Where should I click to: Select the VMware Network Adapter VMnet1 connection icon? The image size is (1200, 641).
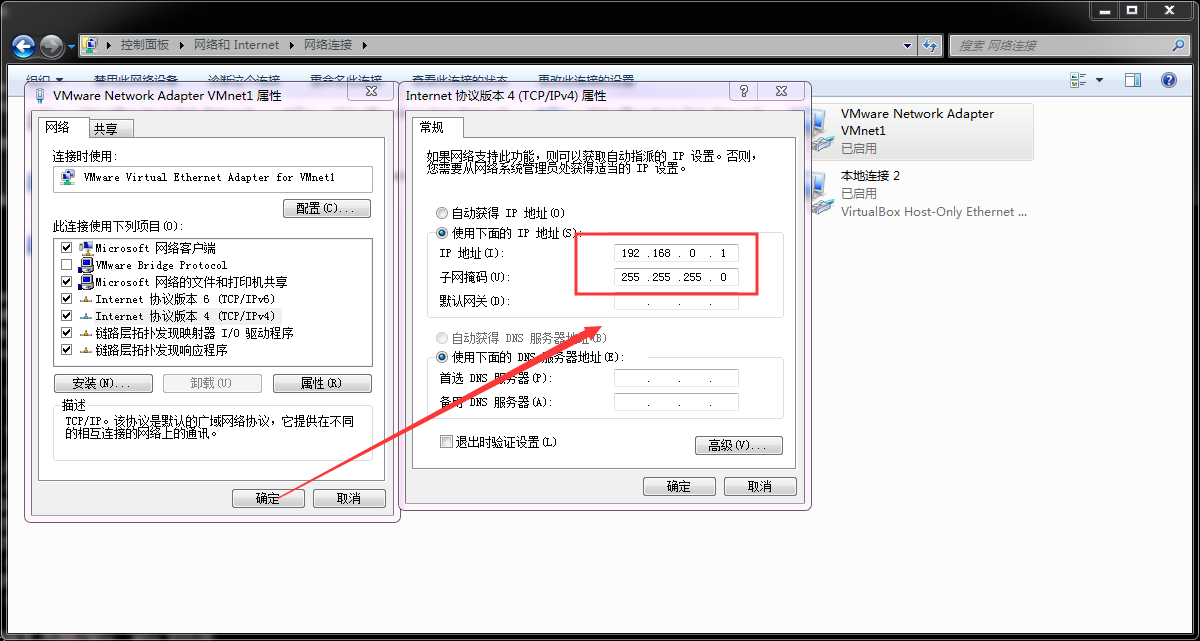(x=820, y=131)
